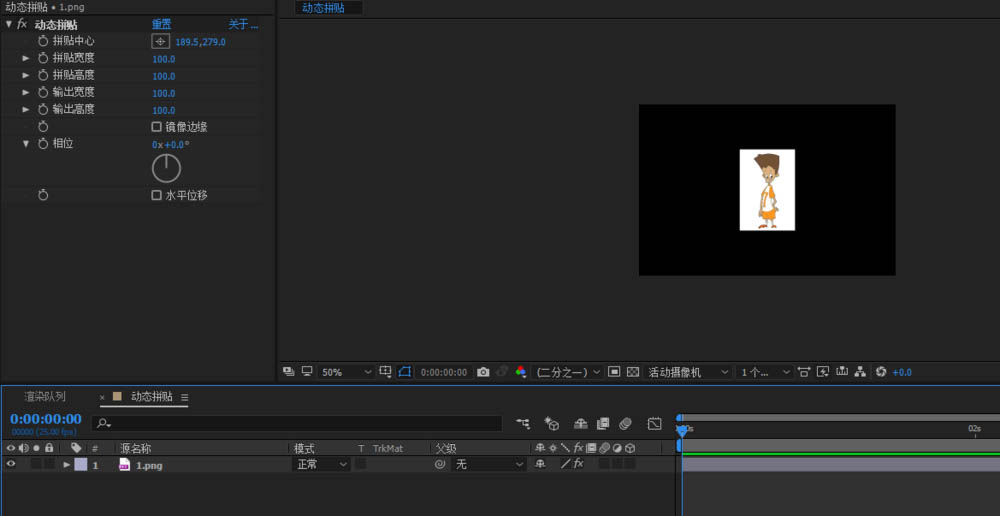
Task: Toggle the frame blending icon
Action: pyautogui.click(x=603, y=423)
